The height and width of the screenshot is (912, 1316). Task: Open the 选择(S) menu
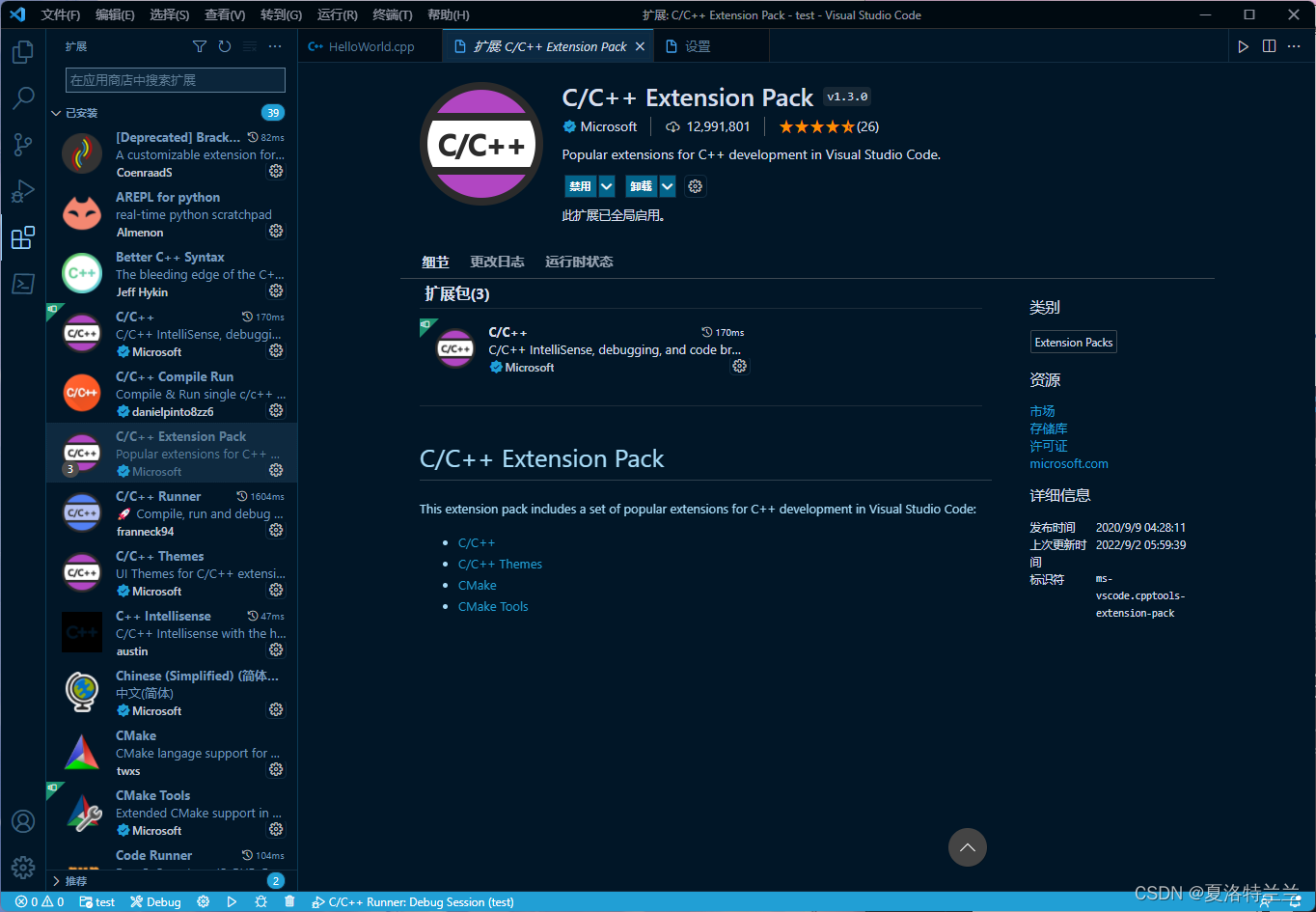pos(170,14)
